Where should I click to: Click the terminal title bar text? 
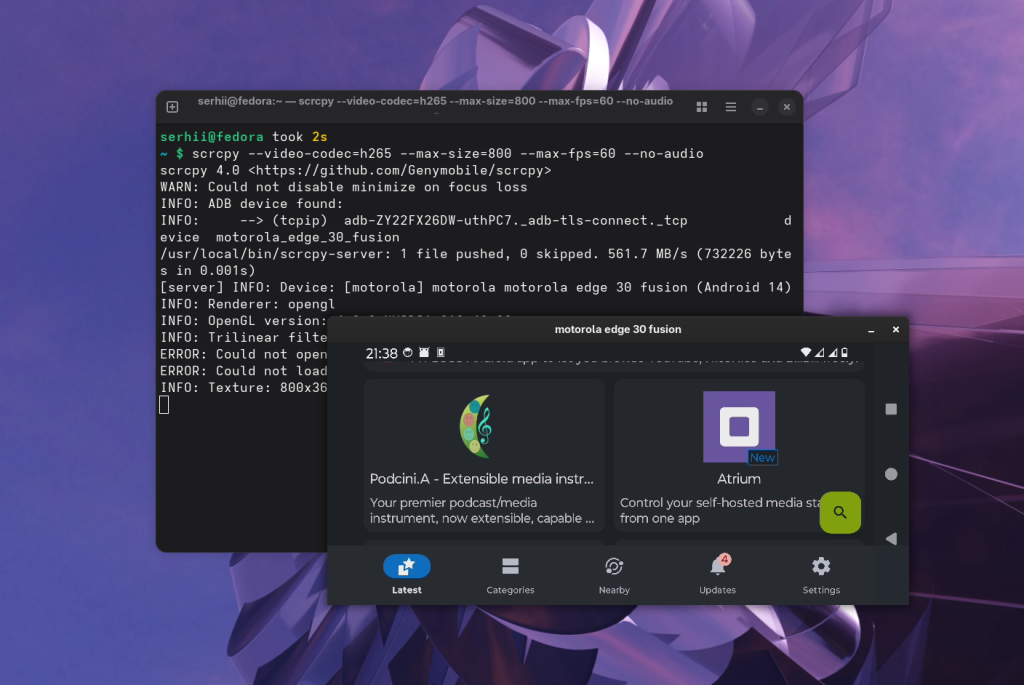coord(435,101)
